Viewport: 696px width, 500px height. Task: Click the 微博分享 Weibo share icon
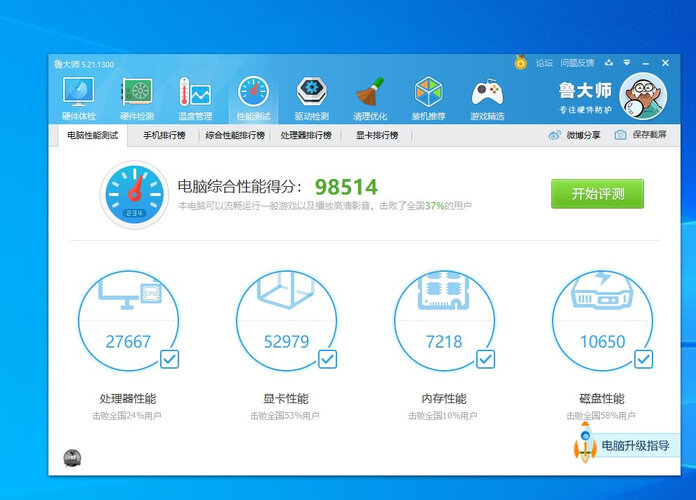554,135
